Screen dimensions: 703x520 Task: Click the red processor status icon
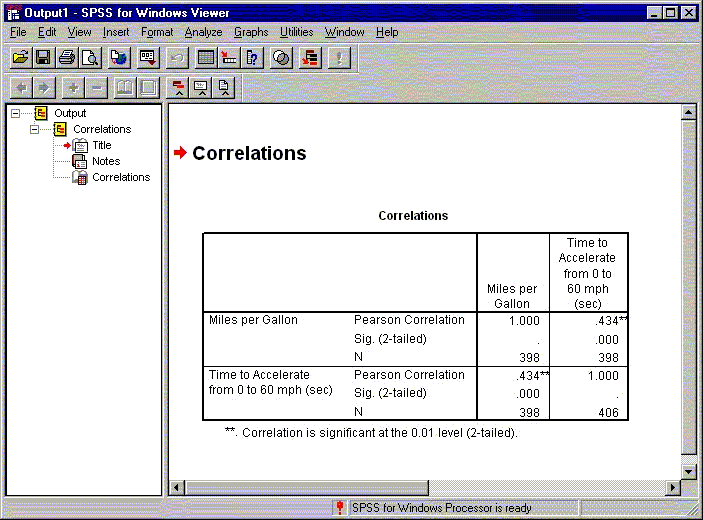340,507
